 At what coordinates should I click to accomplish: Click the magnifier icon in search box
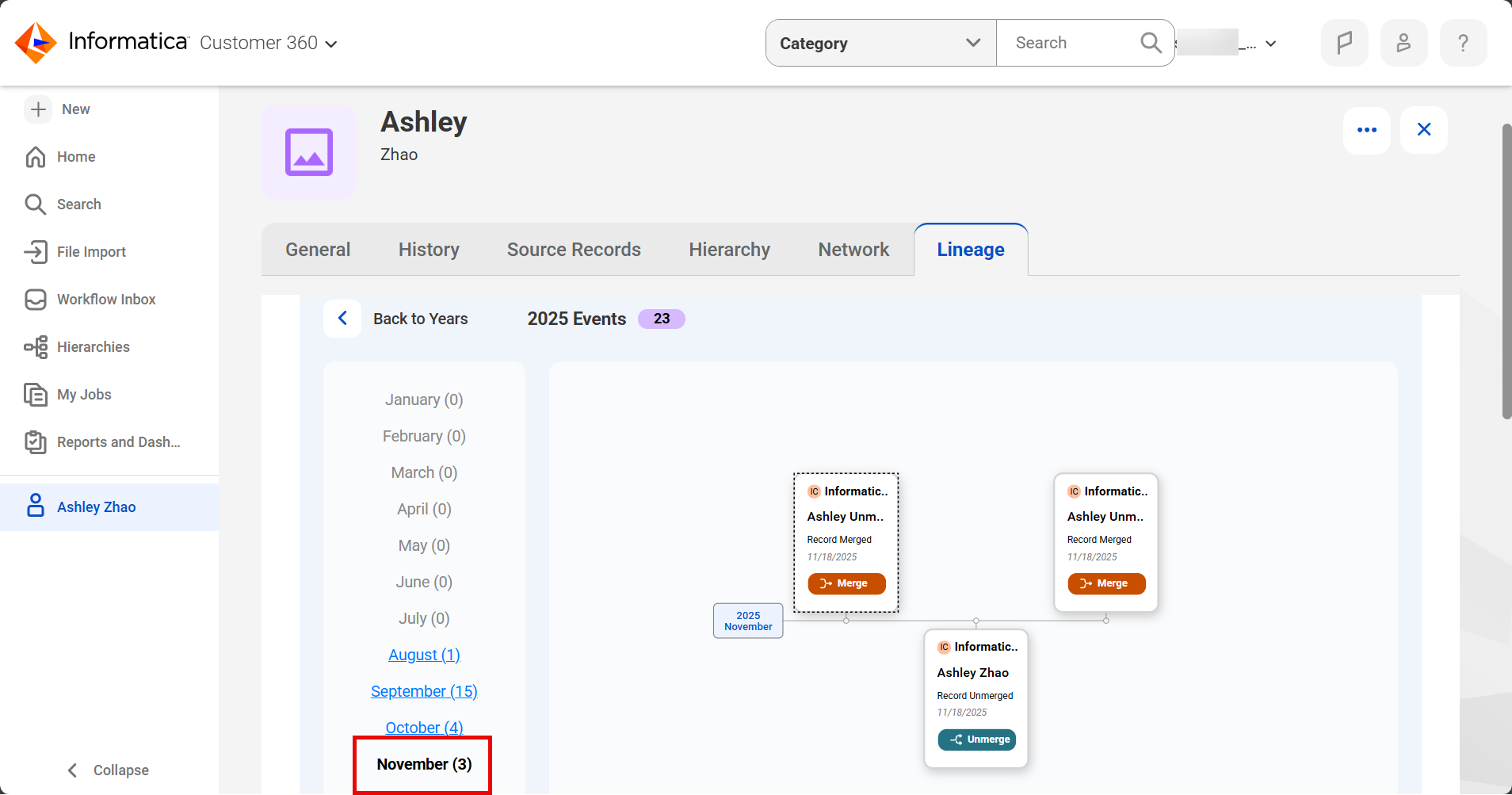click(1151, 43)
